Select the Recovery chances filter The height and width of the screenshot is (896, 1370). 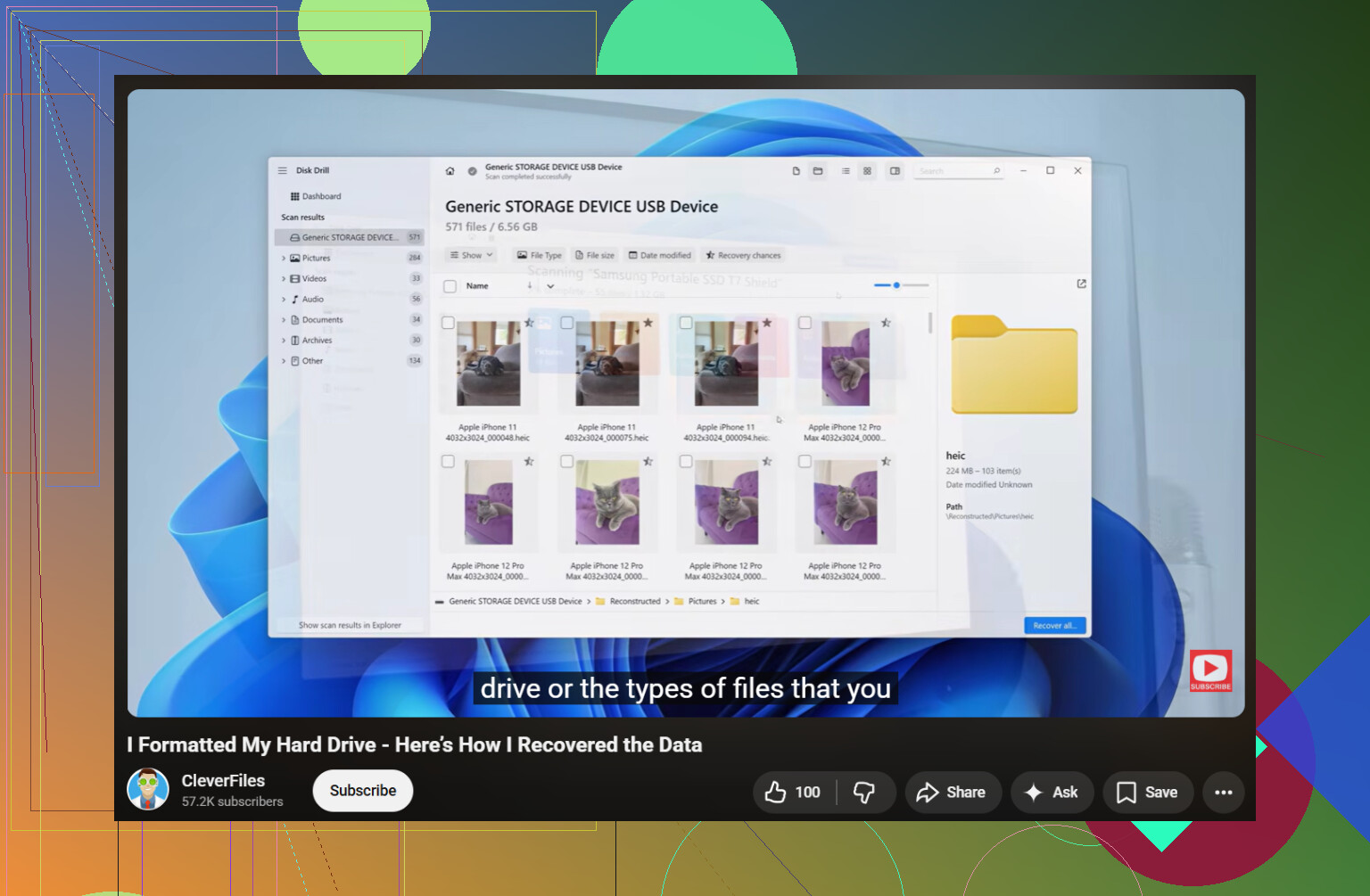pyautogui.click(x=743, y=255)
